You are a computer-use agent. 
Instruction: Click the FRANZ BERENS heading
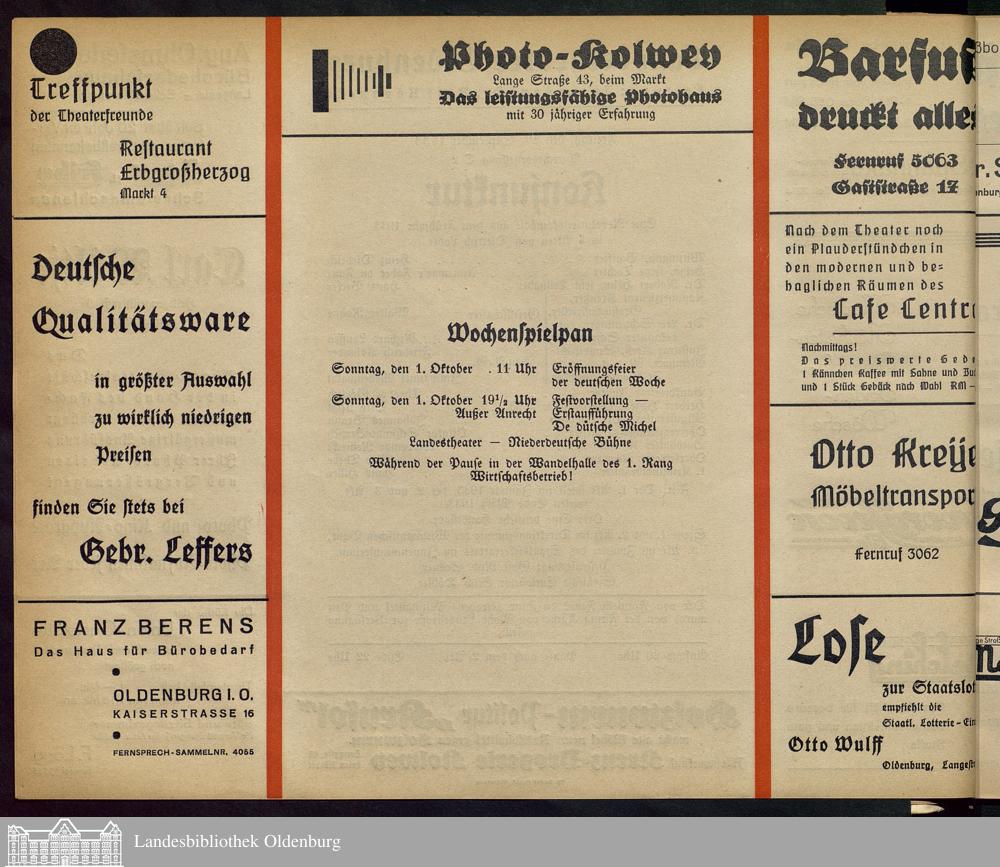coord(144,627)
